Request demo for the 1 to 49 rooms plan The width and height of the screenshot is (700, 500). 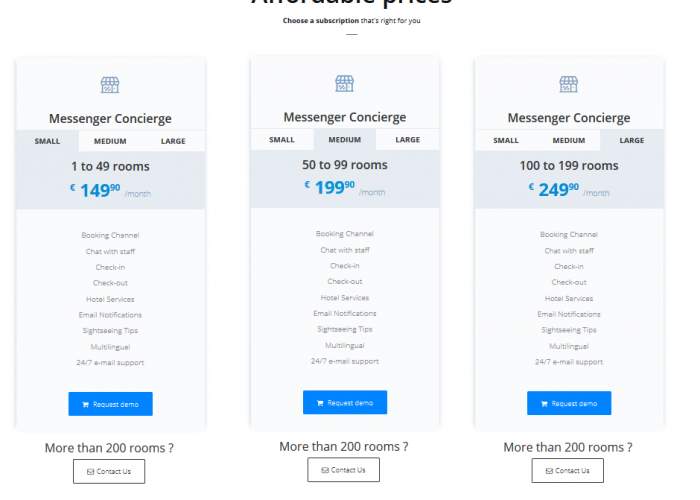click(110, 404)
